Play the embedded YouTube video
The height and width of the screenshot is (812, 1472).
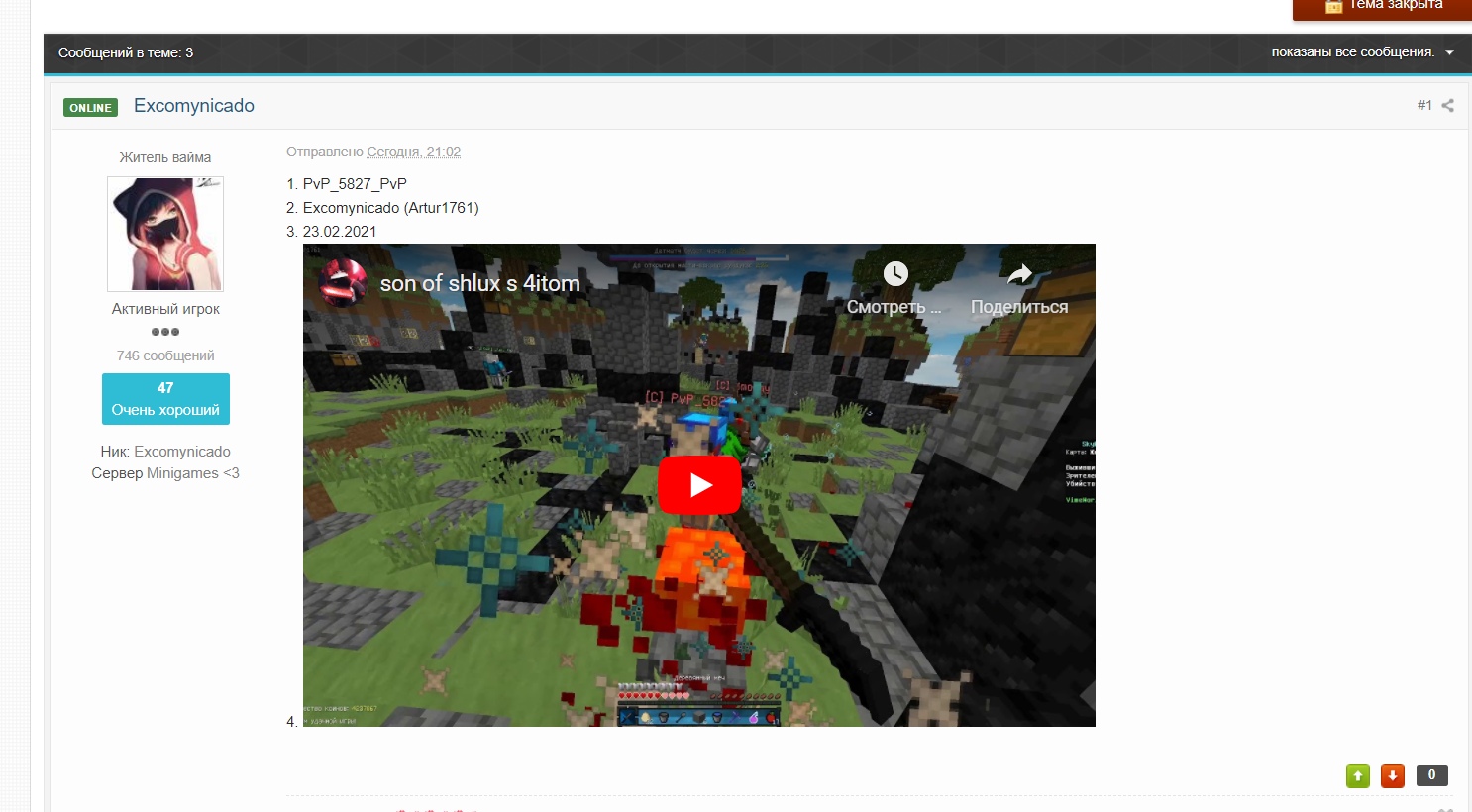(x=700, y=485)
